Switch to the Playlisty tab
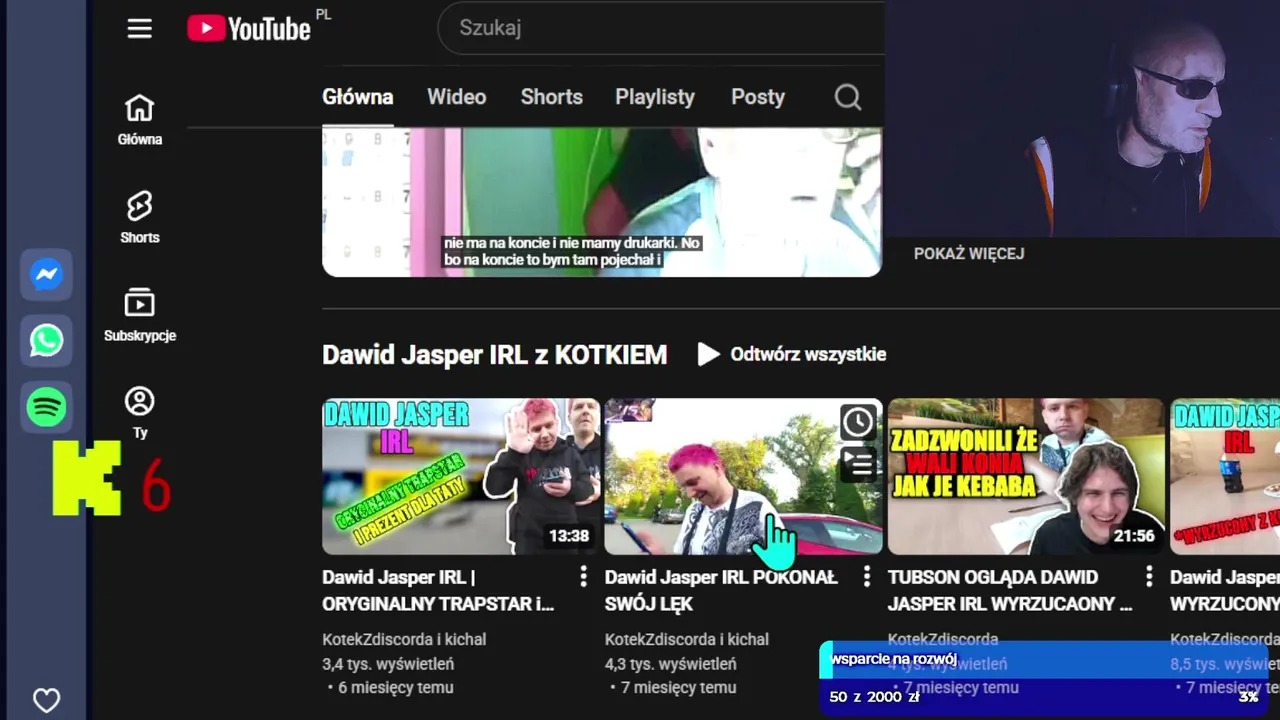The height and width of the screenshot is (720, 1280). point(655,97)
